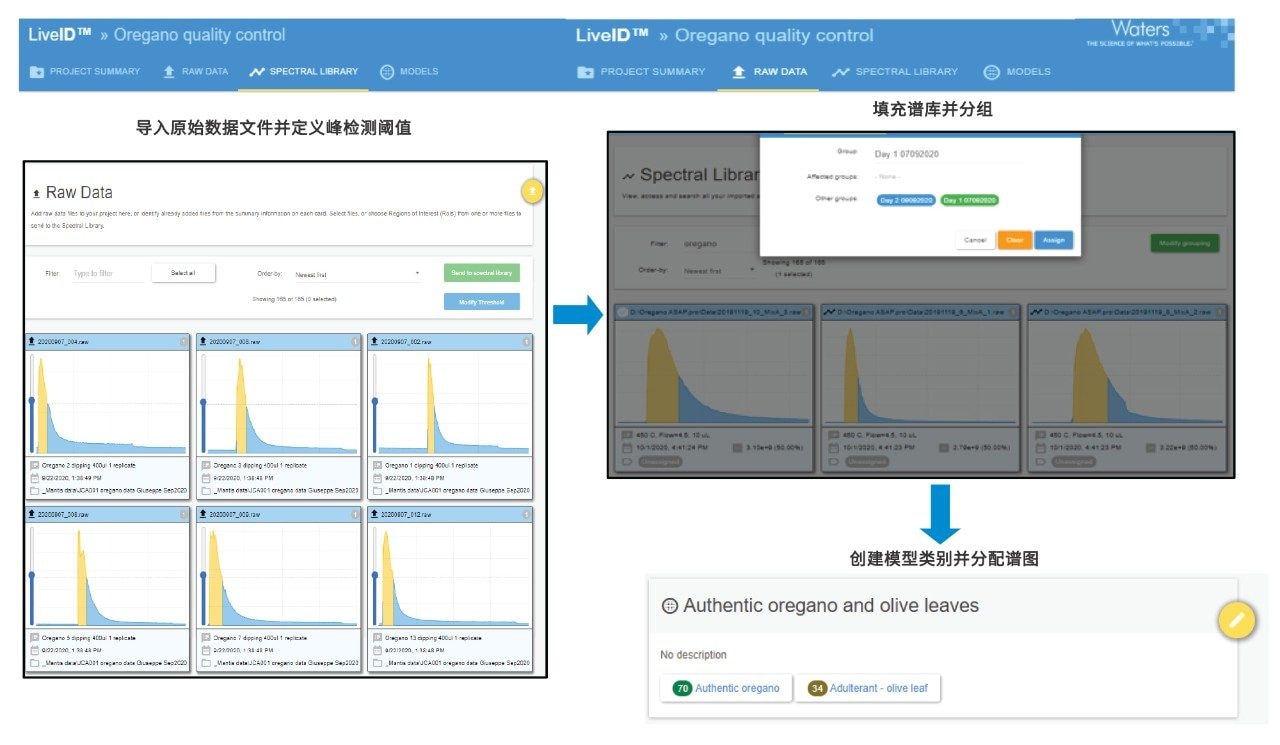The height and width of the screenshot is (745, 1280).
Task: Click info icon on 20200907_004.raw card
Action: [x=183, y=342]
